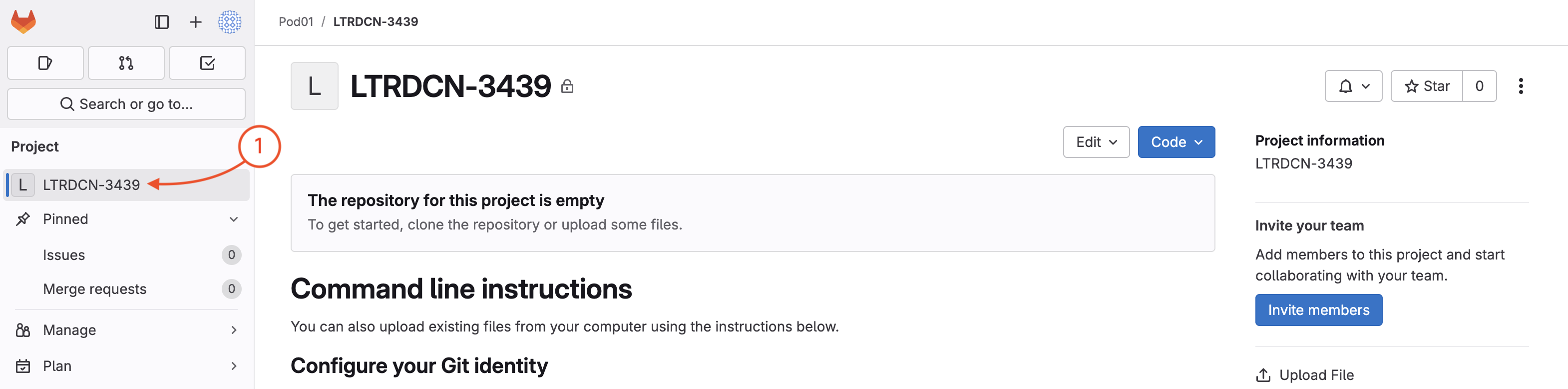Open Issues in the sidebar
This screenshot has height=389, width=1568.
(64, 255)
